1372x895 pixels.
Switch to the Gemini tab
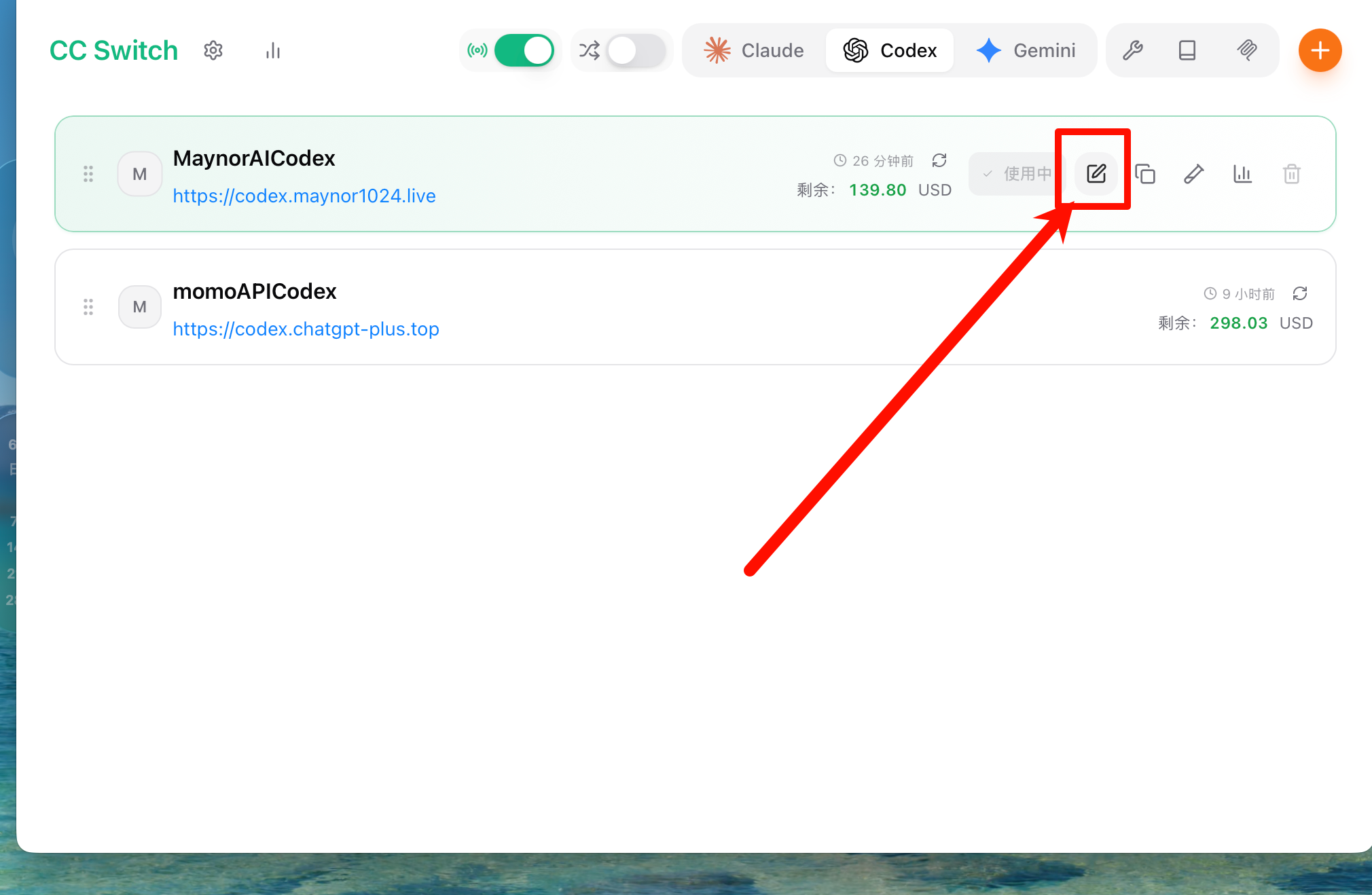[1026, 50]
